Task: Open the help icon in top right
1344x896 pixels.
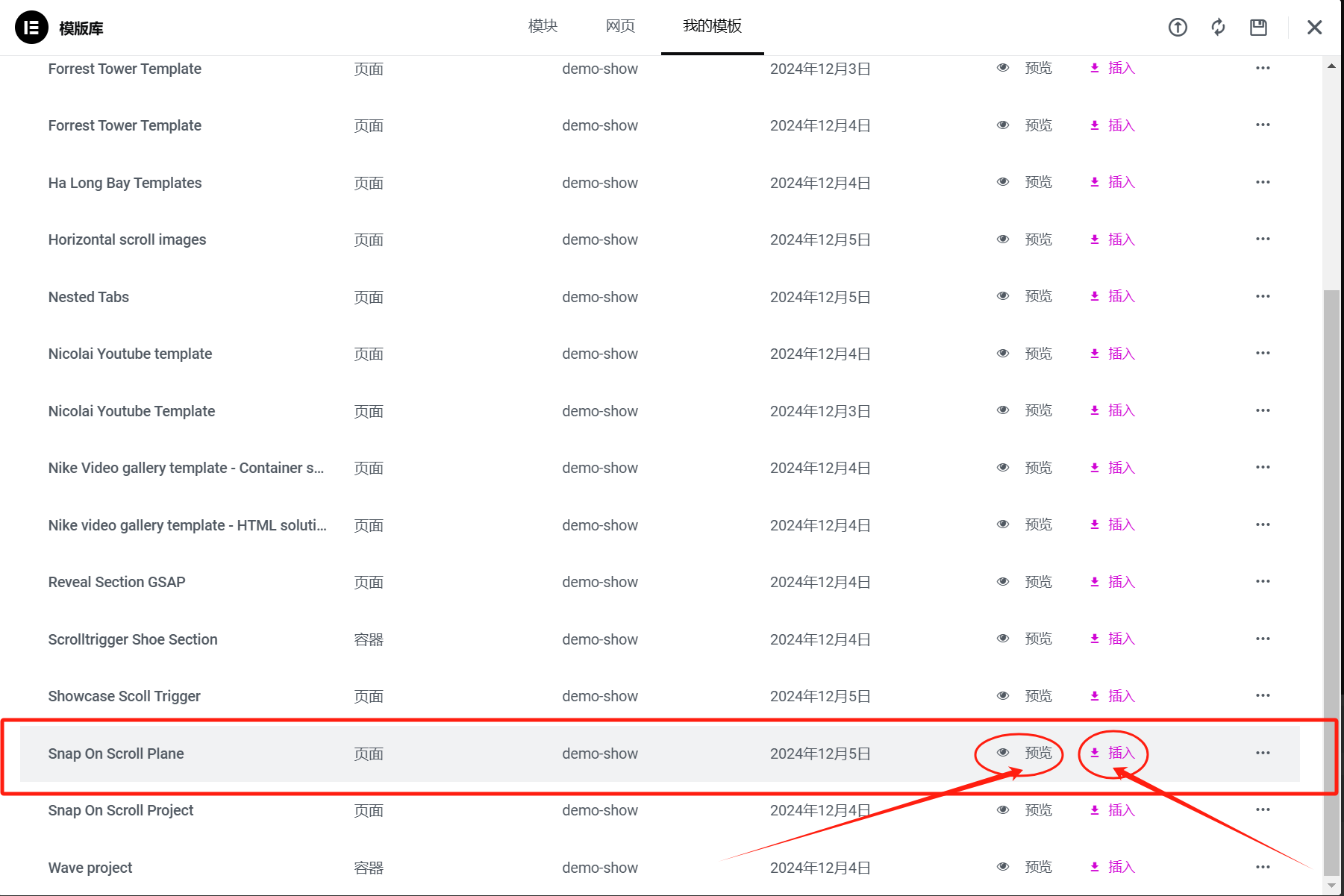Action: click(1178, 27)
